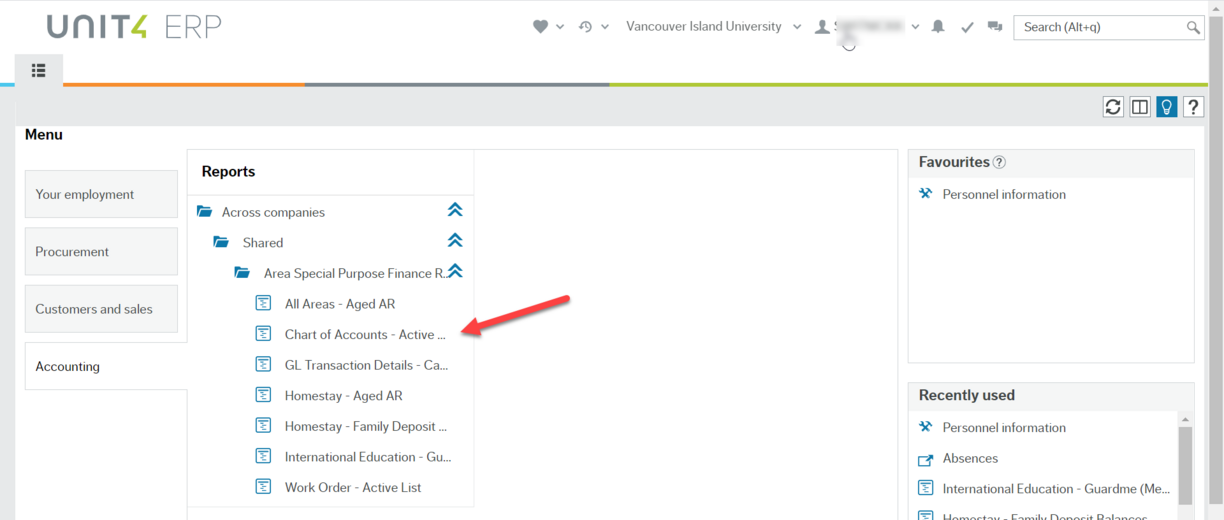Click report icon beside Chart of Accounts

[264, 333]
